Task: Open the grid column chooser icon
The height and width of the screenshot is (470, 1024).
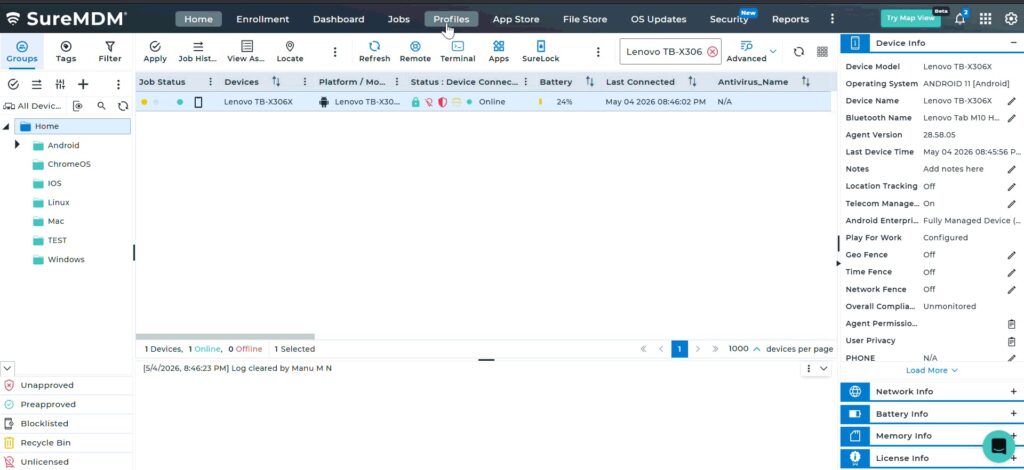Action: click(822, 52)
